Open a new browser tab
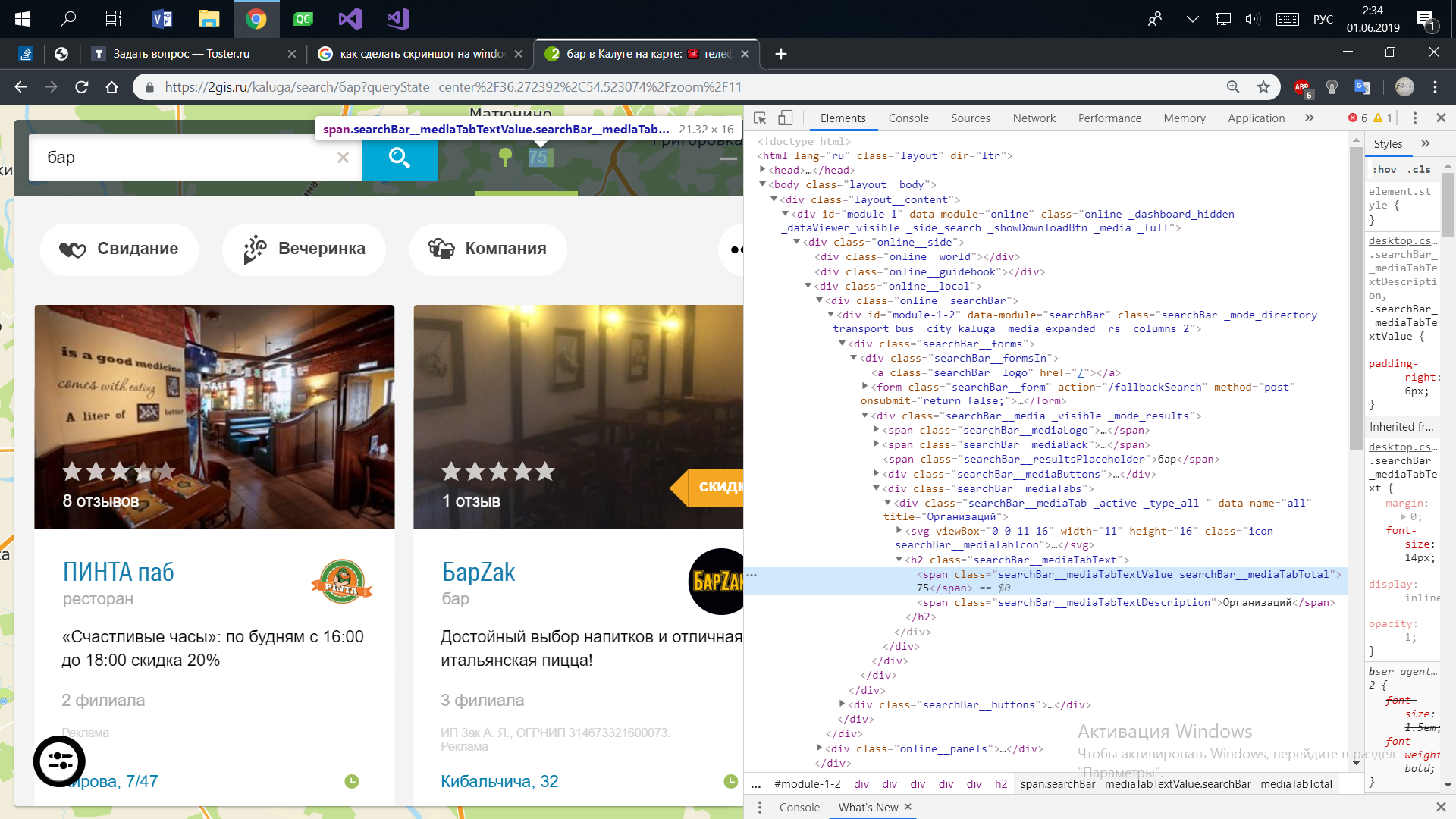Image resolution: width=1456 pixels, height=819 pixels. (781, 54)
